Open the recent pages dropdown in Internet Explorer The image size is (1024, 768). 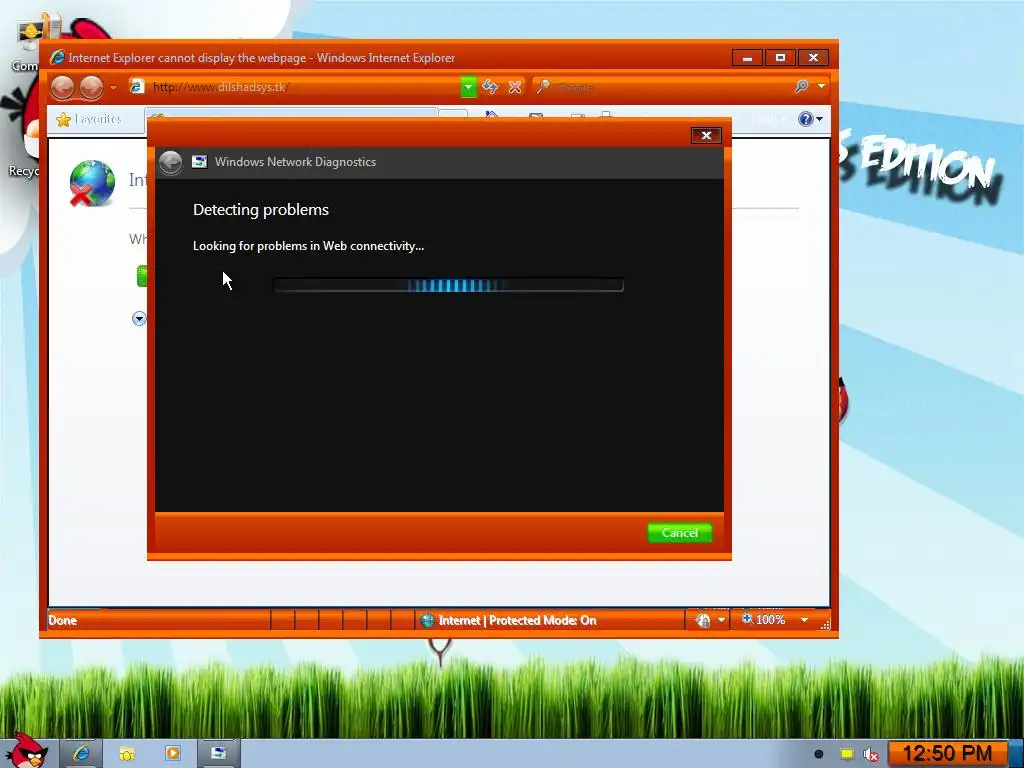pos(113,88)
